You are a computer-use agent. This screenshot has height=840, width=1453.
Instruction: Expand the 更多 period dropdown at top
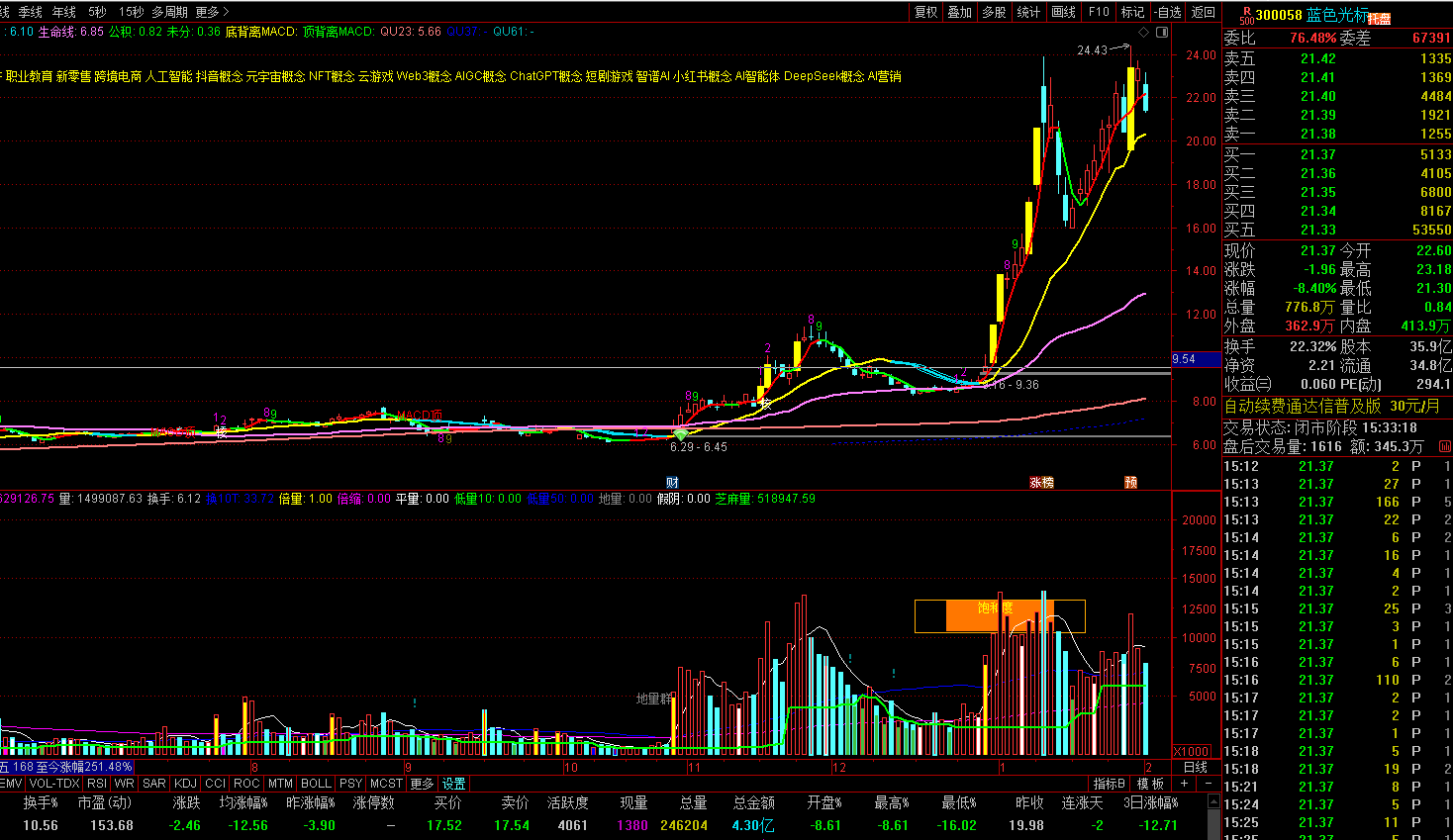(212, 12)
